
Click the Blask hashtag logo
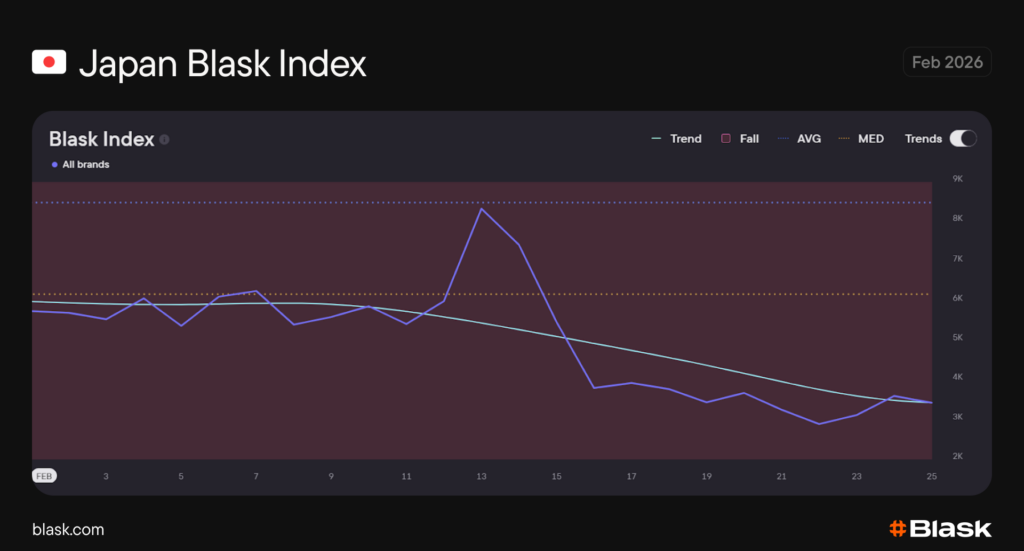click(x=897, y=529)
